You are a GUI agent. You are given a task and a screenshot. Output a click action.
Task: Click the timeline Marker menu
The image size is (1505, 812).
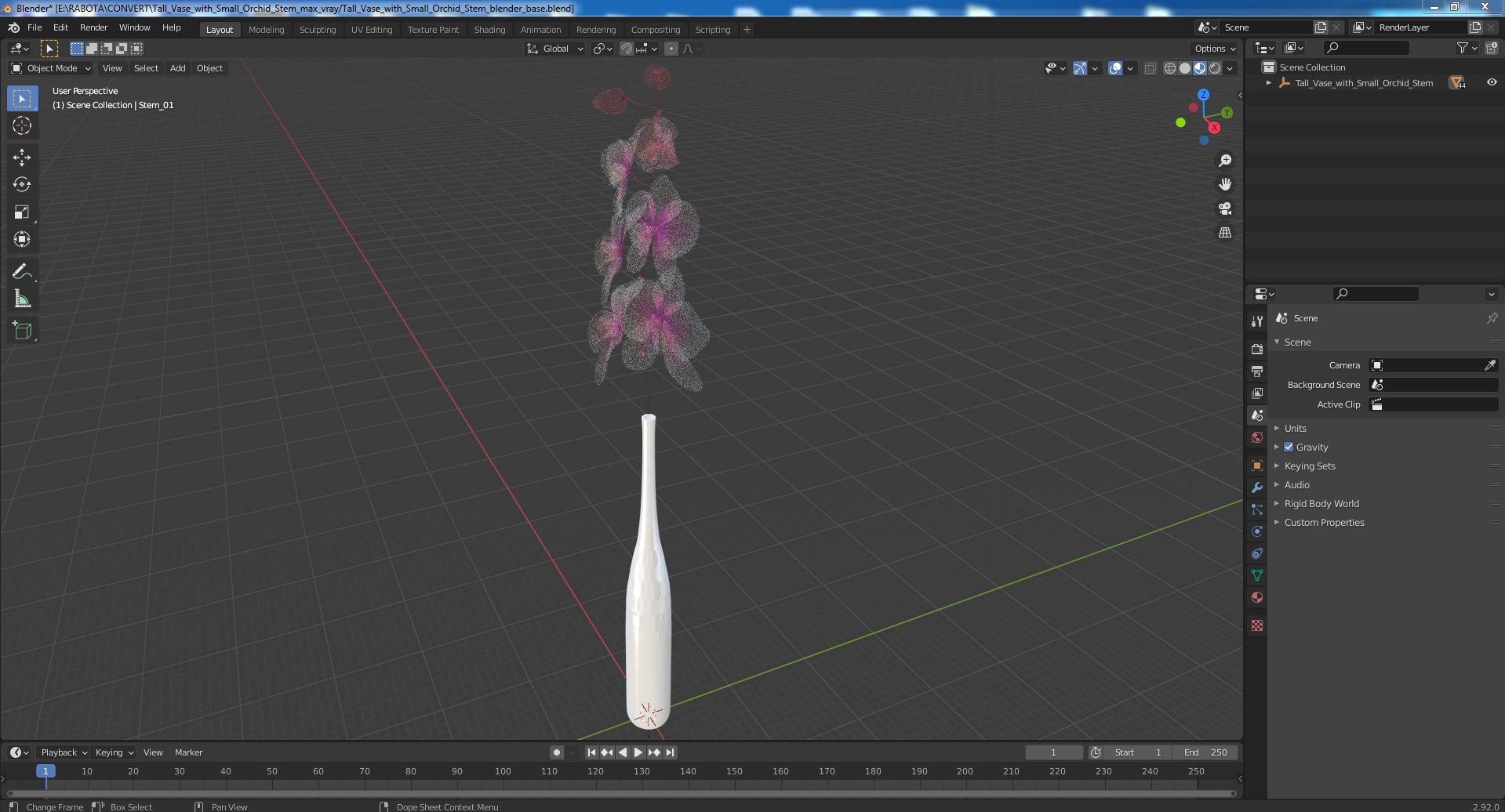click(188, 752)
